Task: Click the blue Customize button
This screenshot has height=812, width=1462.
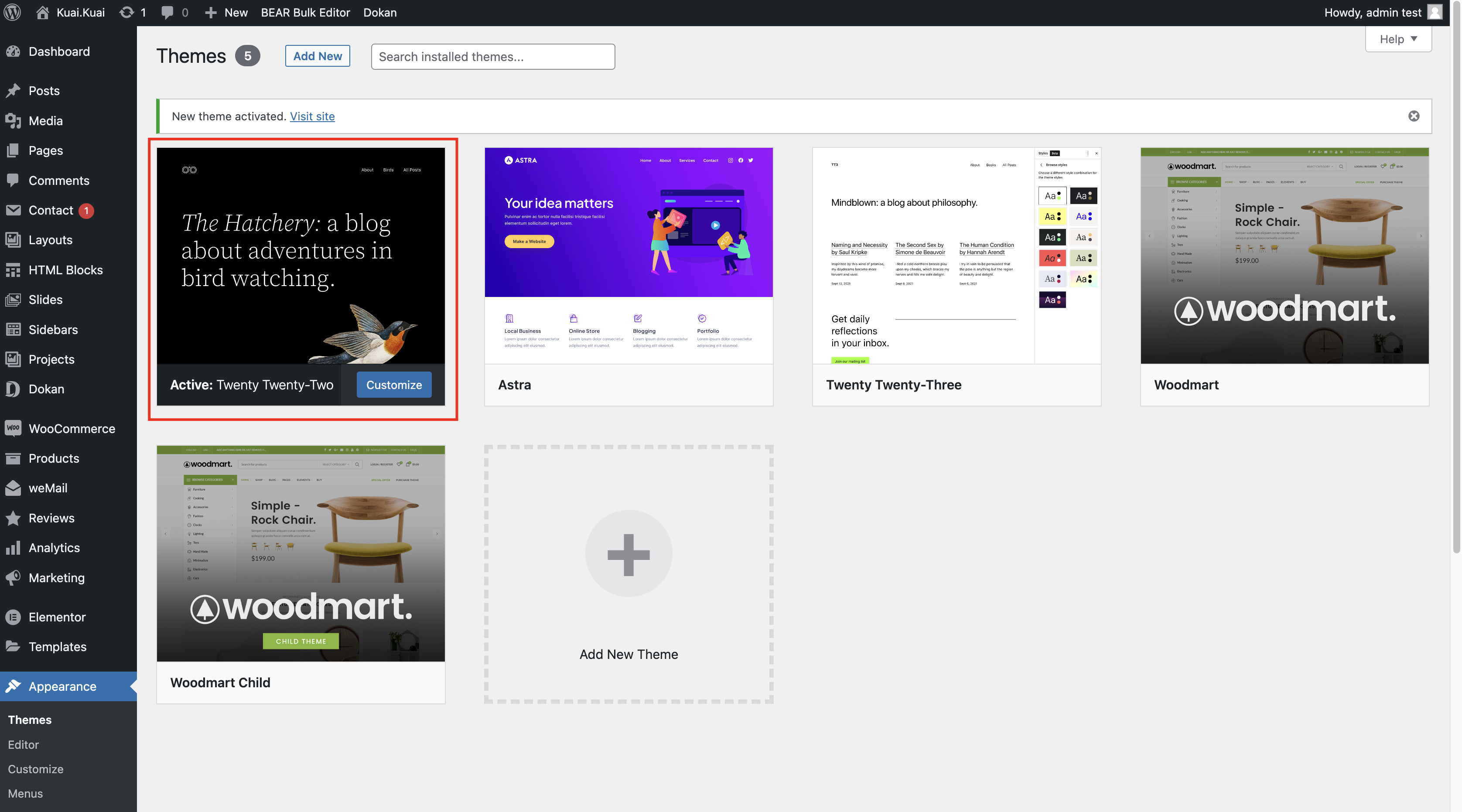Action: (x=394, y=385)
